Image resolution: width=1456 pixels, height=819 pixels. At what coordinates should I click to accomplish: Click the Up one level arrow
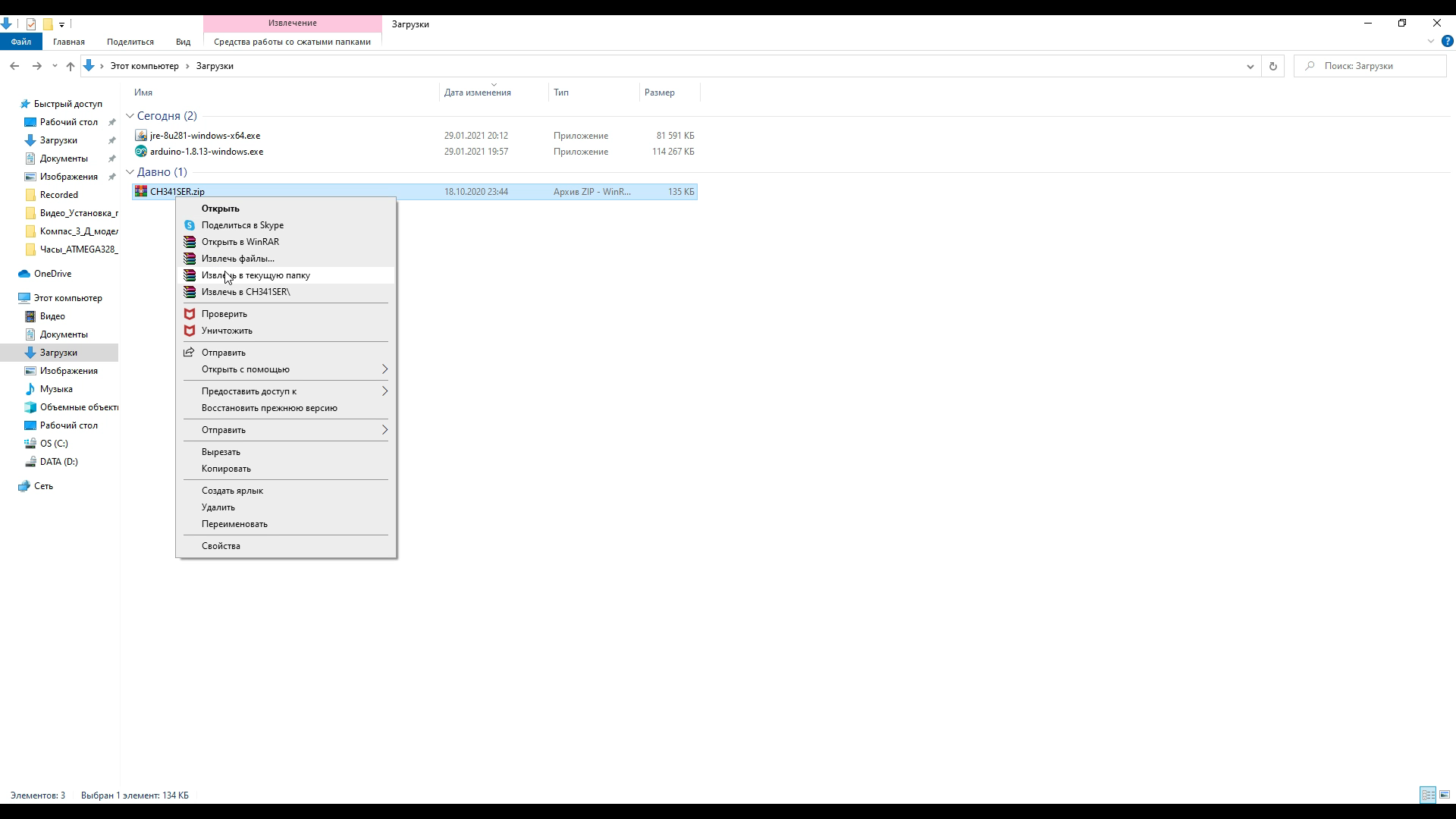[71, 66]
